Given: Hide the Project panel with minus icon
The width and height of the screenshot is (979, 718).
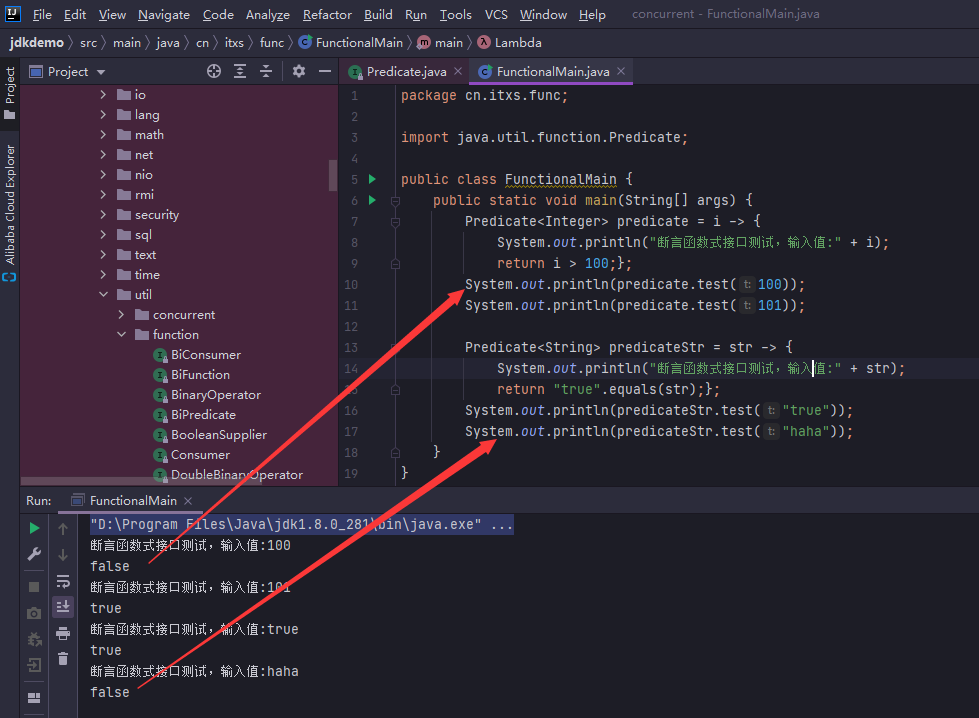Looking at the screenshot, I should click(325, 71).
